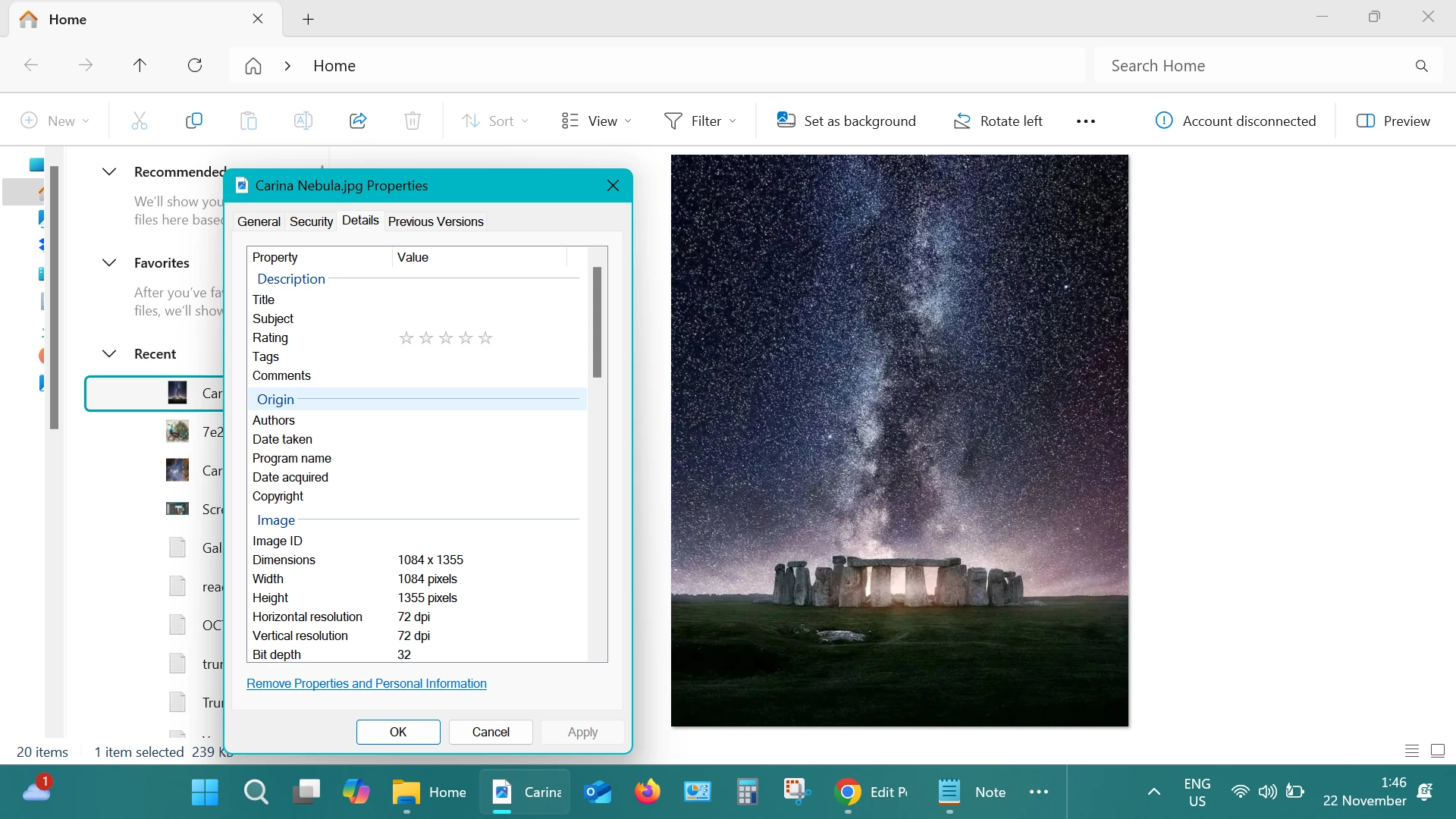This screenshot has height=819, width=1456.
Task: Click the Refresh icon
Action: click(195, 65)
